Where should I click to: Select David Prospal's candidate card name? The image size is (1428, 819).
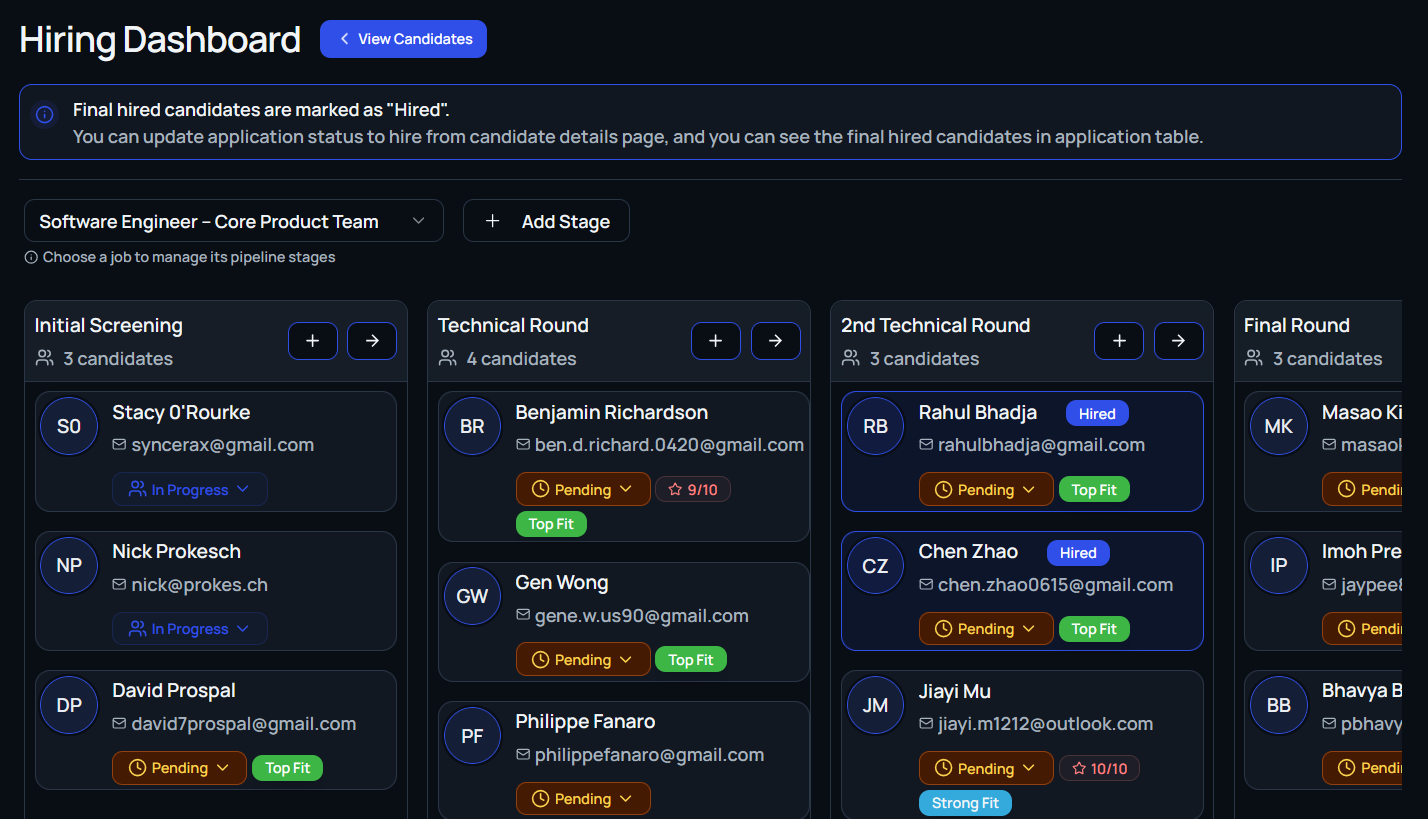click(174, 691)
